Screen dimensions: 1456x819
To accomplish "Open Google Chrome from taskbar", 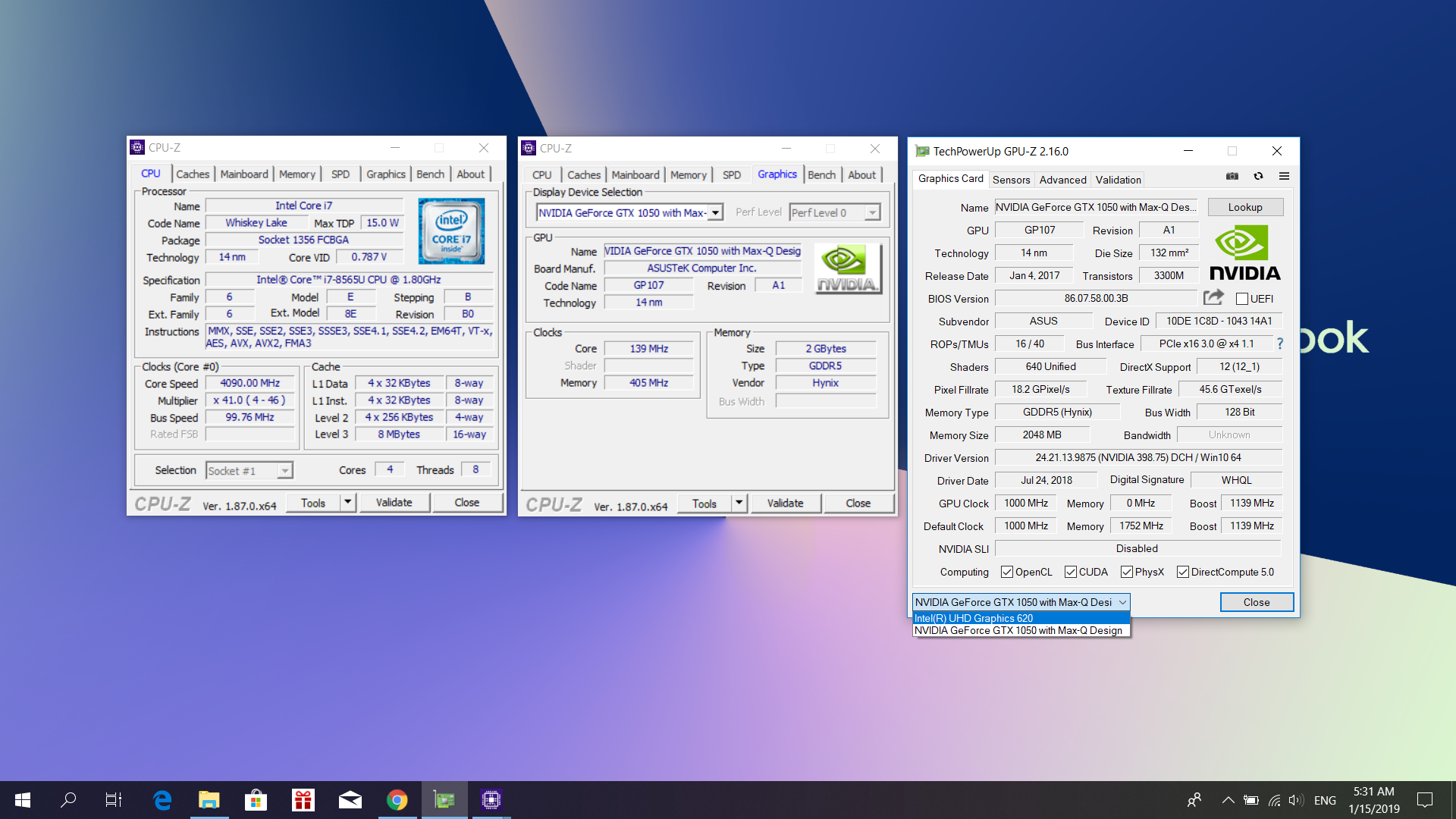I will 397,799.
